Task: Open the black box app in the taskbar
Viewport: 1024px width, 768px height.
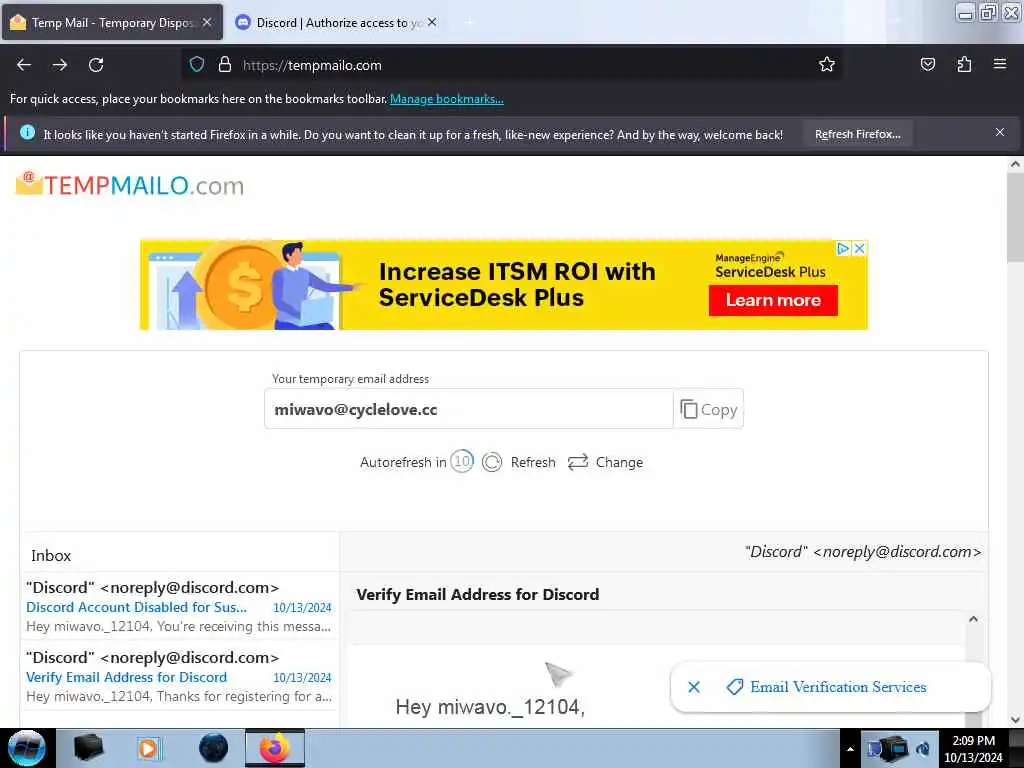Action: (x=89, y=748)
